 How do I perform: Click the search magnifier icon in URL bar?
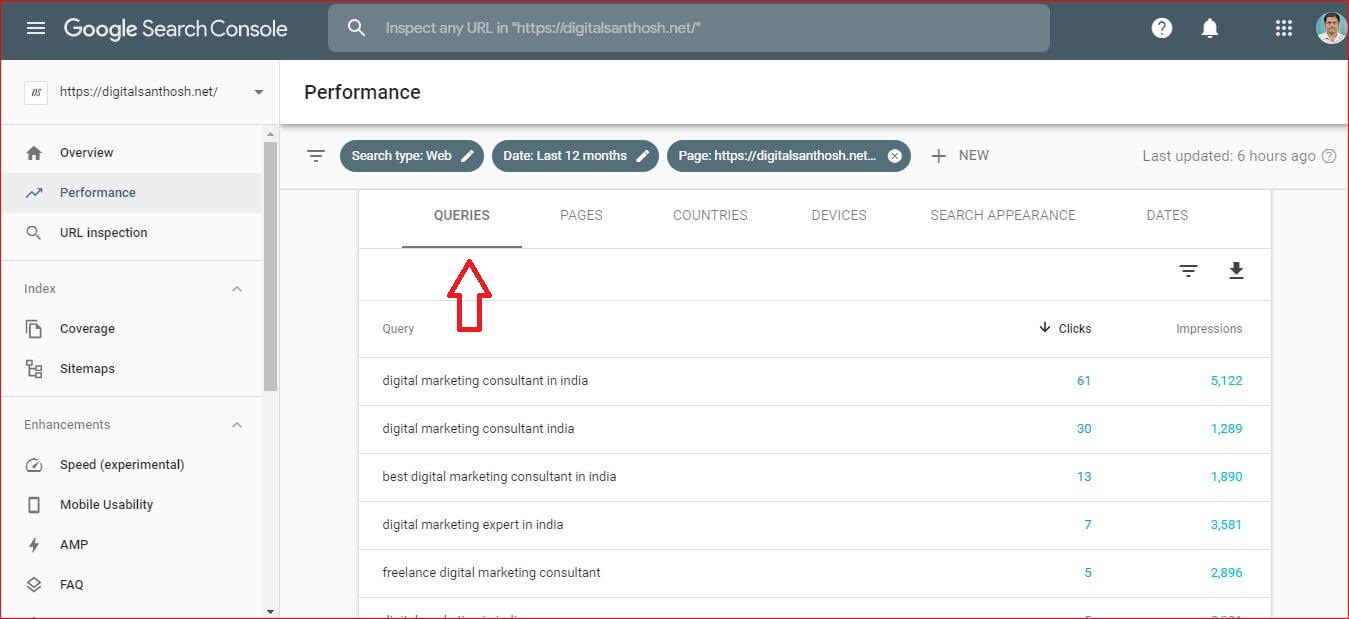coord(357,28)
